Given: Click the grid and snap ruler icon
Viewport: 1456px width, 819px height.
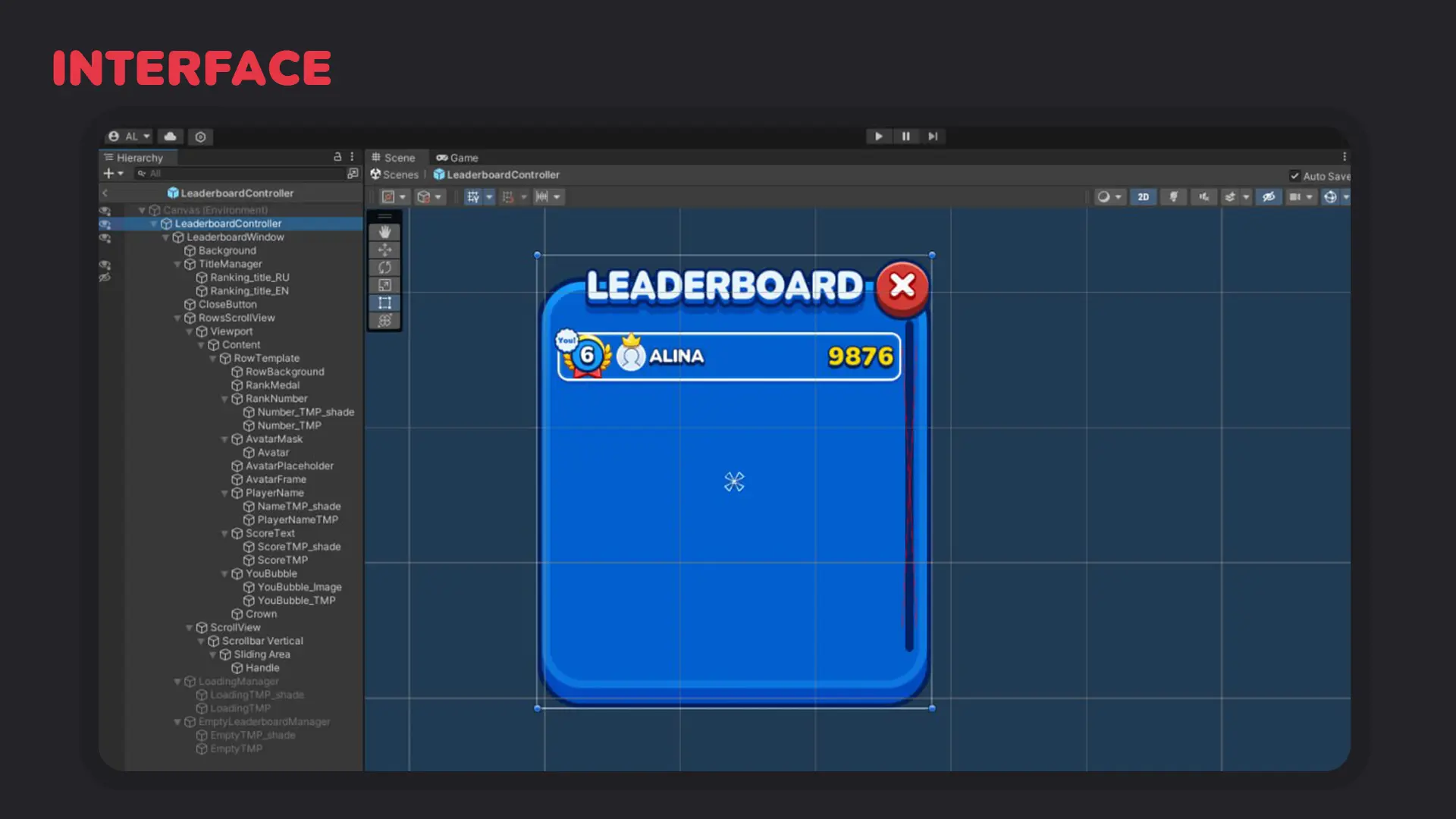Looking at the screenshot, I should click(541, 197).
